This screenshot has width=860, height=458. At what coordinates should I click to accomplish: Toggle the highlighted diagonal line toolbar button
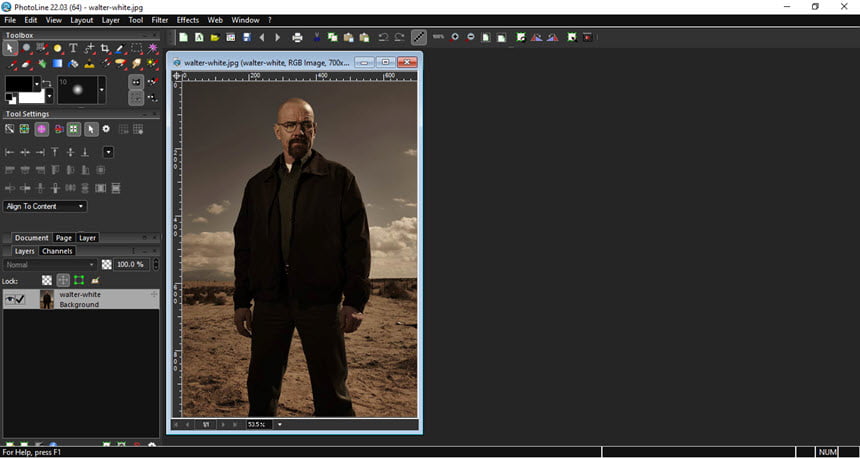click(x=418, y=37)
